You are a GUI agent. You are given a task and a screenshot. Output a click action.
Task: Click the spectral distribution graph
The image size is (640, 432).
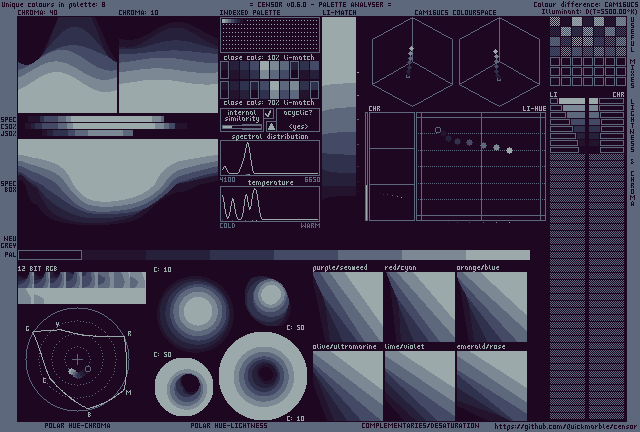click(270, 158)
